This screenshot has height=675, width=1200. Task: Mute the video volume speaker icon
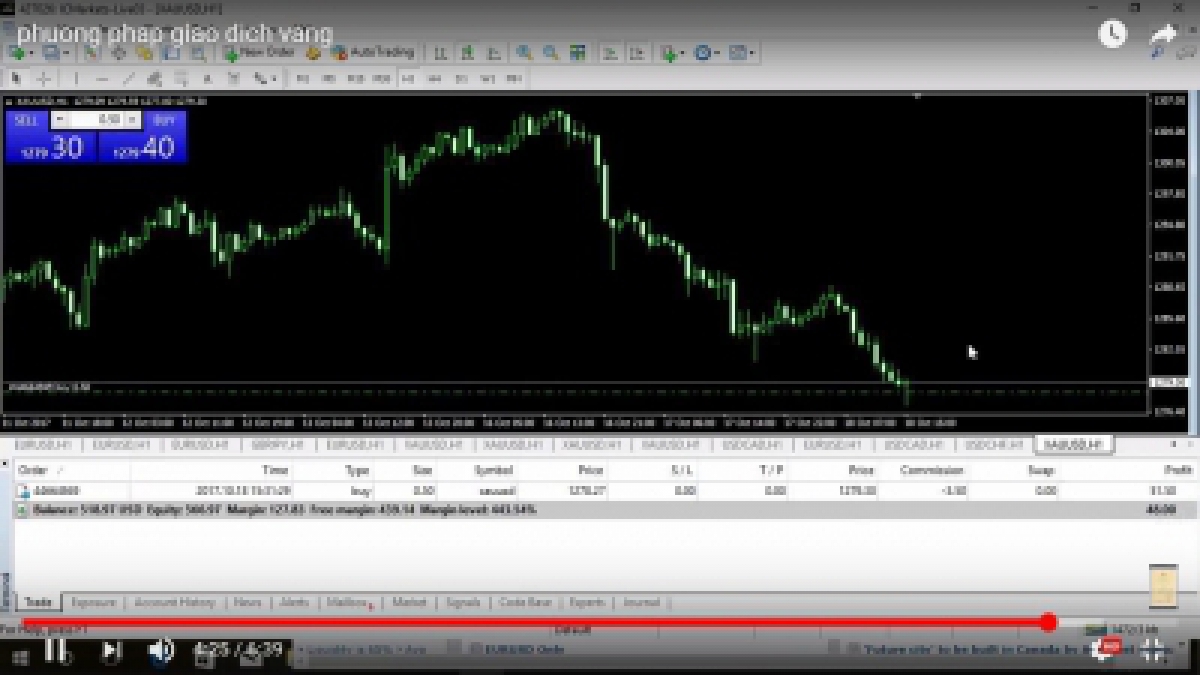[x=160, y=650]
